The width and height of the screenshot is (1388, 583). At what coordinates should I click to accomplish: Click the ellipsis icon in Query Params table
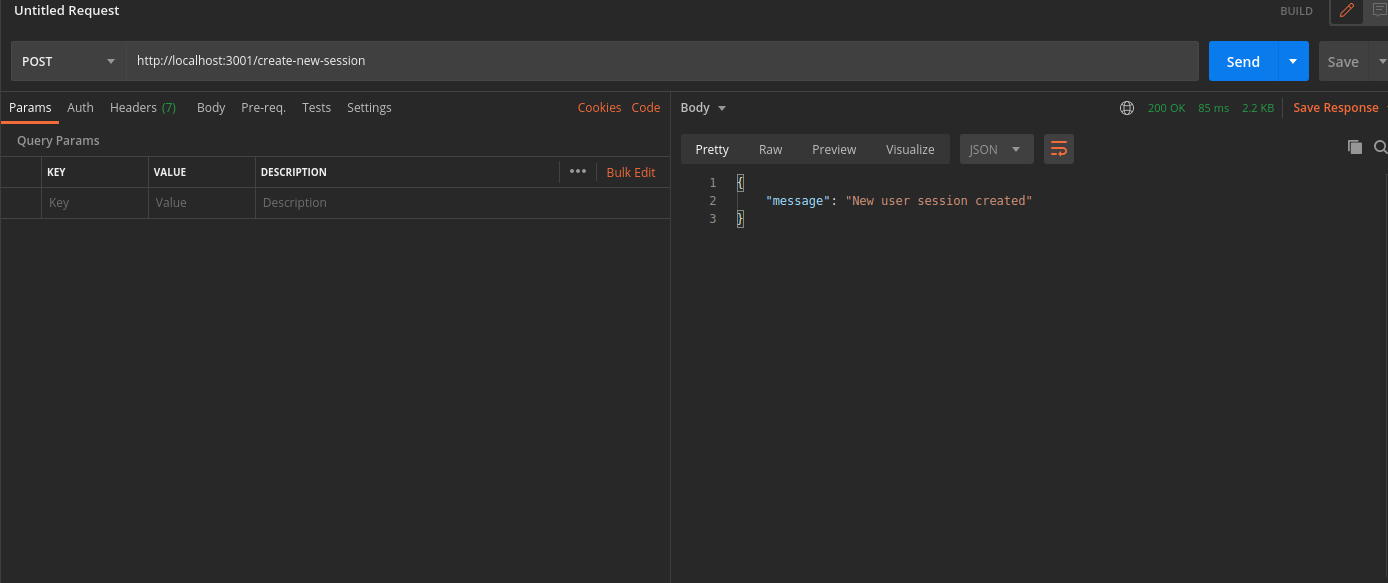(578, 171)
